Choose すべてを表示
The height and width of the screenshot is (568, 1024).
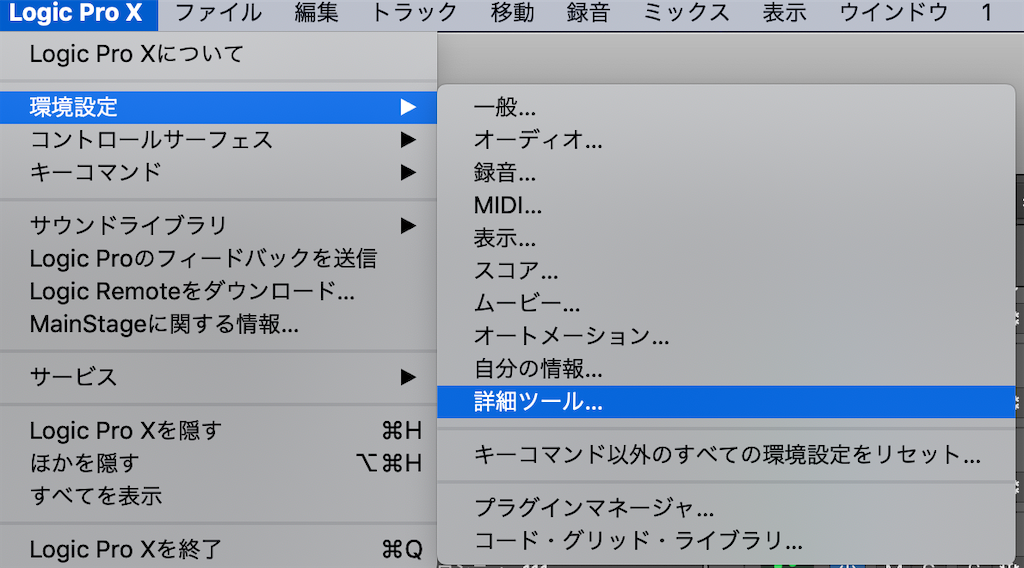219,496
